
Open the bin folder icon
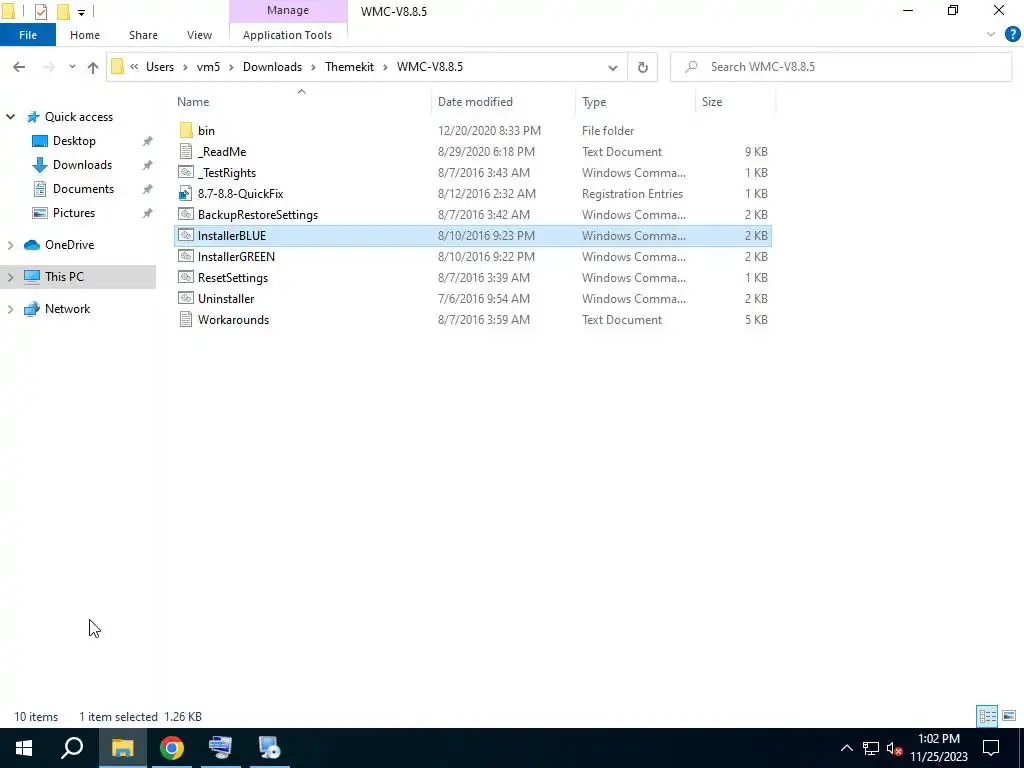pos(186,131)
